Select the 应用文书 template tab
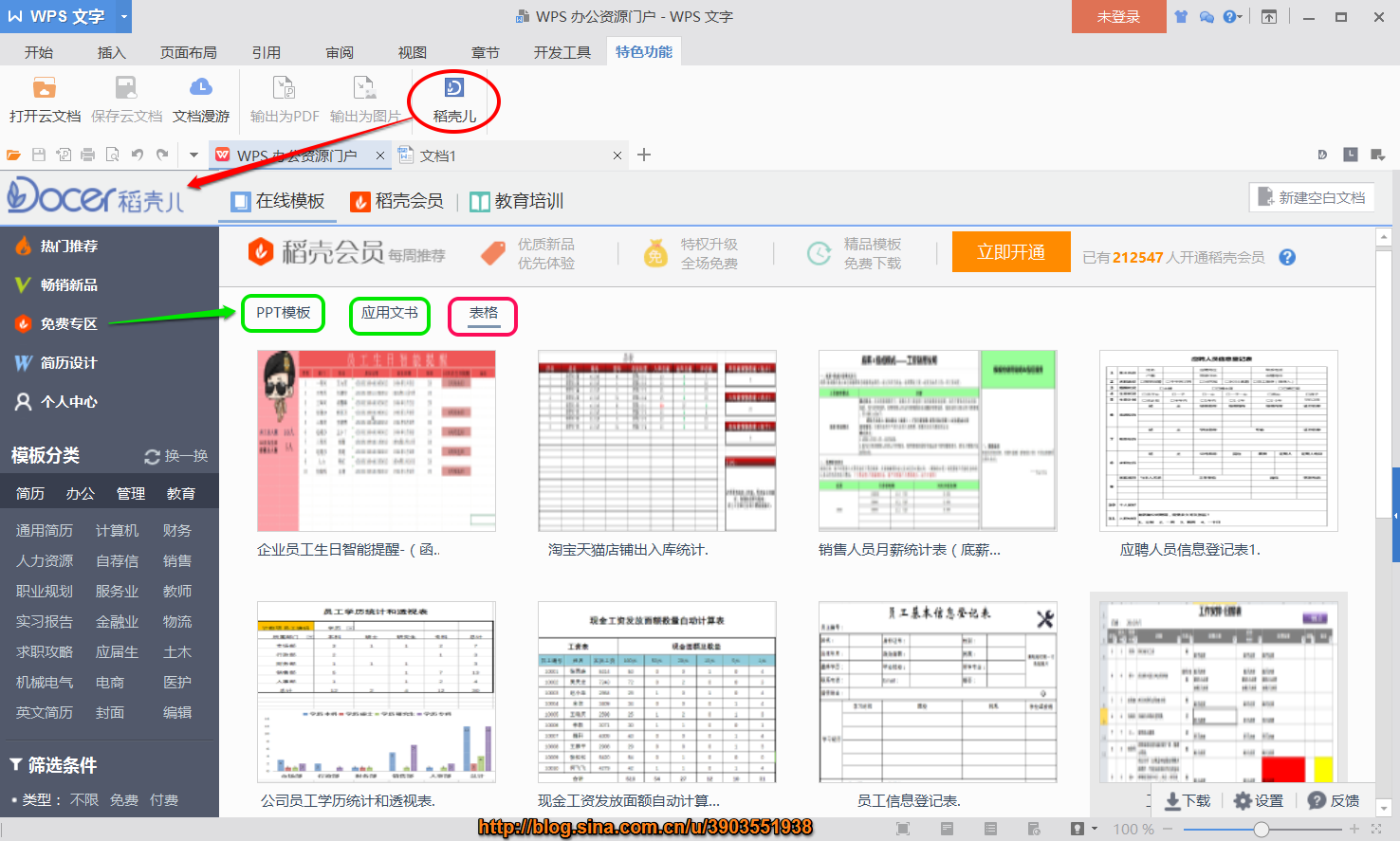The width and height of the screenshot is (1400, 841). tap(390, 313)
